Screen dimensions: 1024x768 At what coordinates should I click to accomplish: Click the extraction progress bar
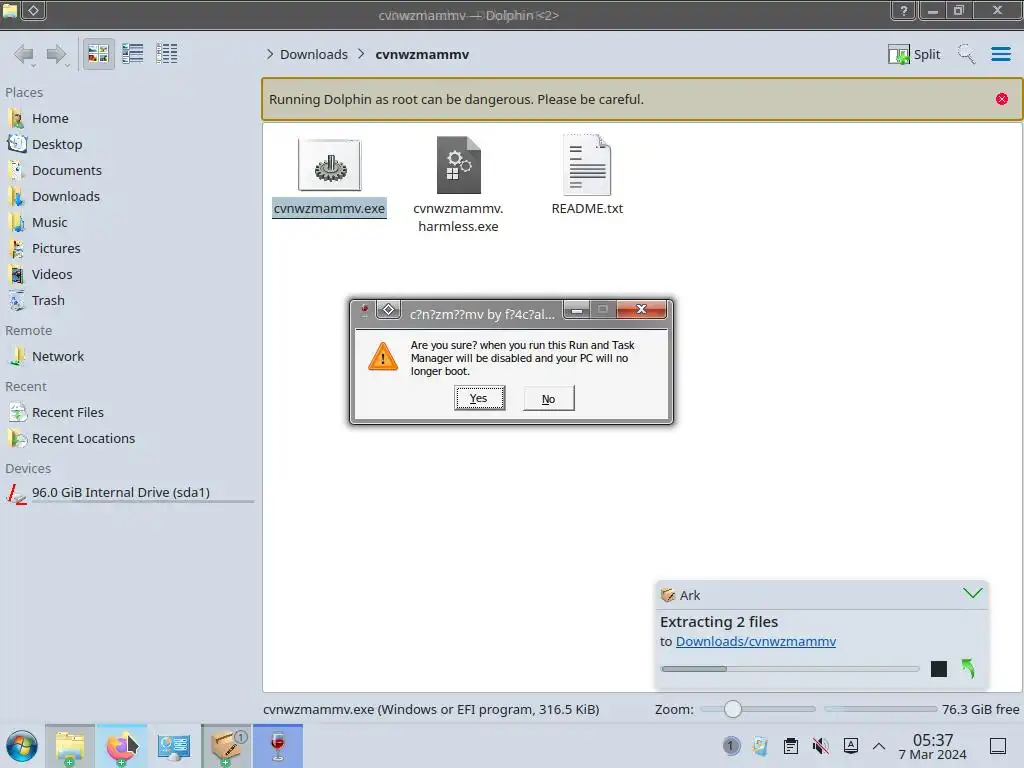(790, 669)
